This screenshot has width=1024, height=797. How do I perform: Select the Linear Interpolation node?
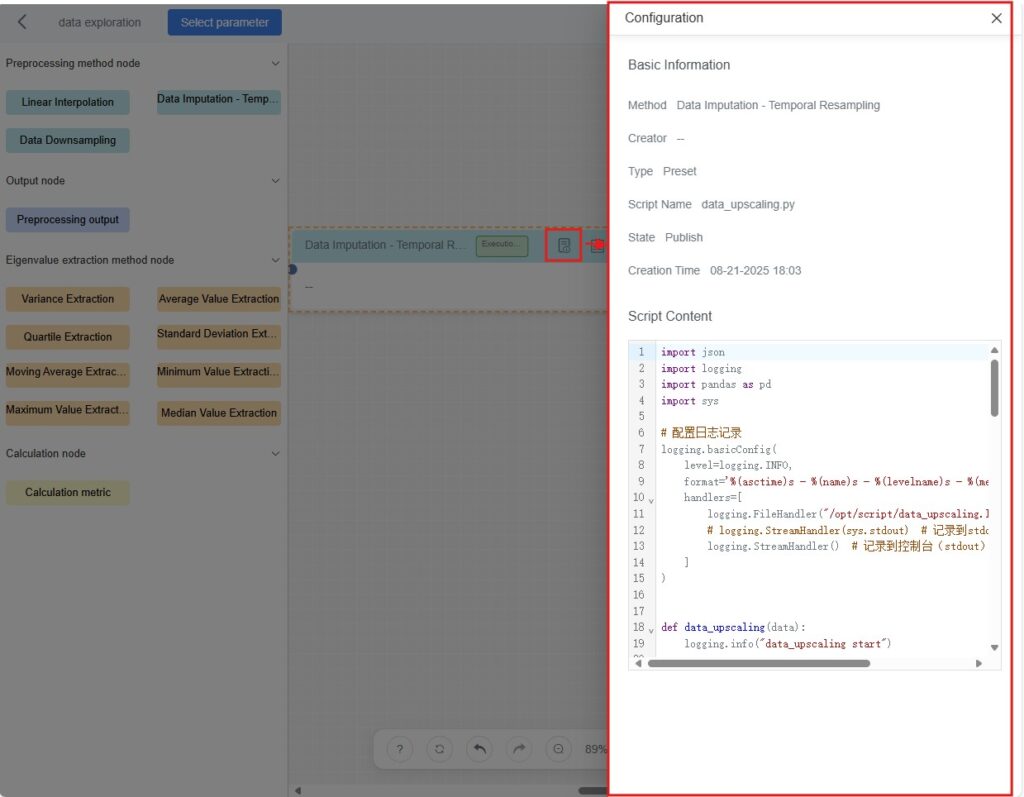tap(68, 102)
